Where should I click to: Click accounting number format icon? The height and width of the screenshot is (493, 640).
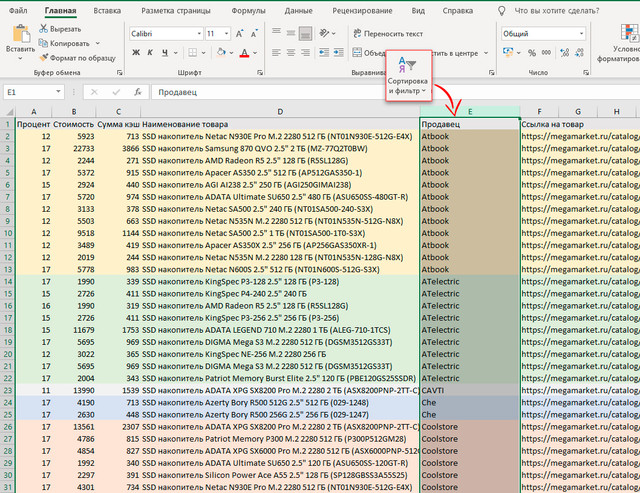click(x=508, y=52)
